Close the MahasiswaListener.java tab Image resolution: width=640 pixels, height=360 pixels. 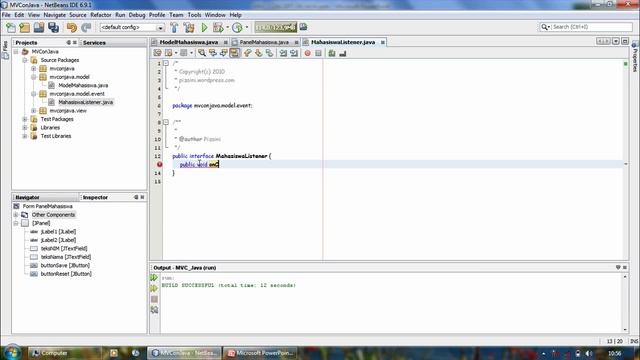(x=382, y=42)
